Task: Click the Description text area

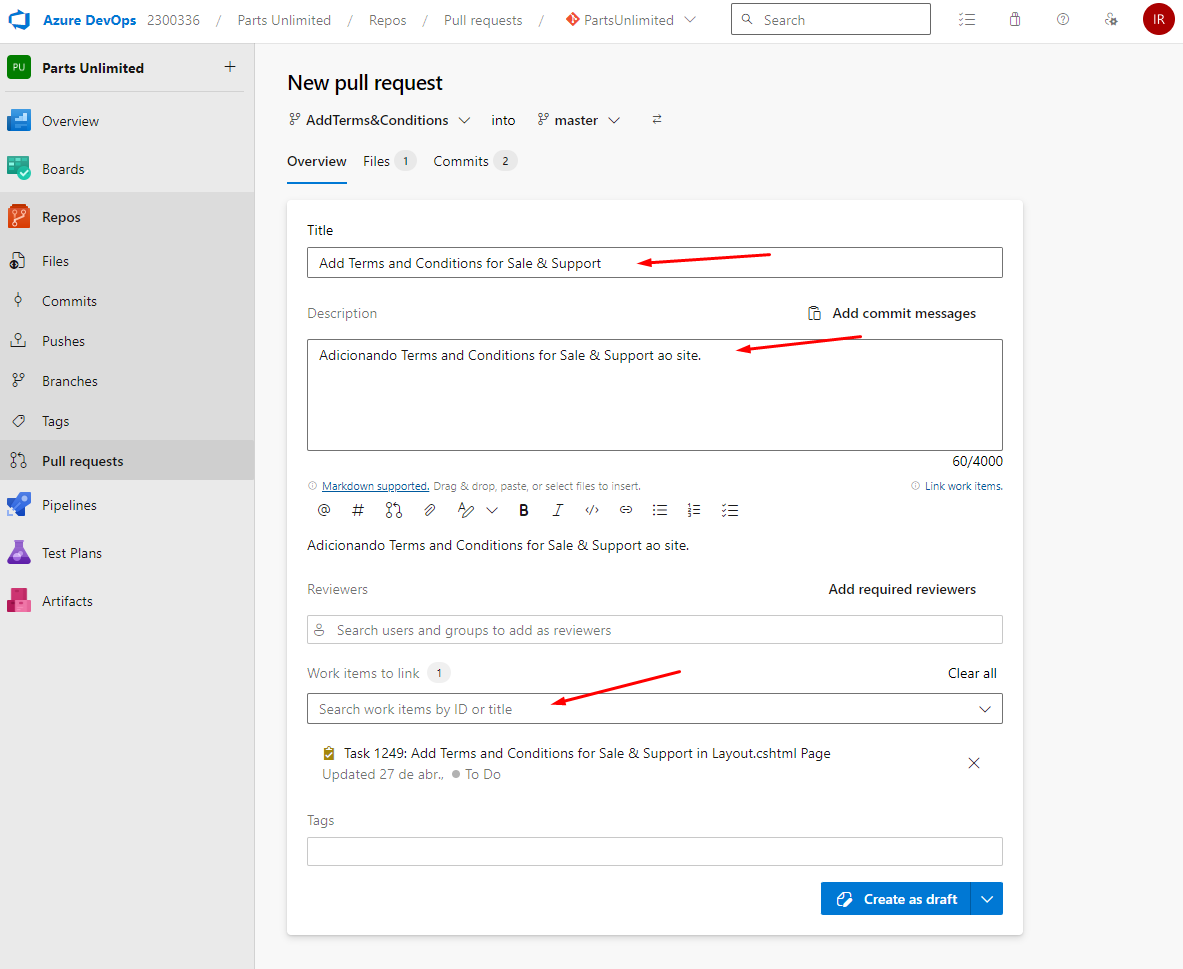Action: [x=655, y=395]
